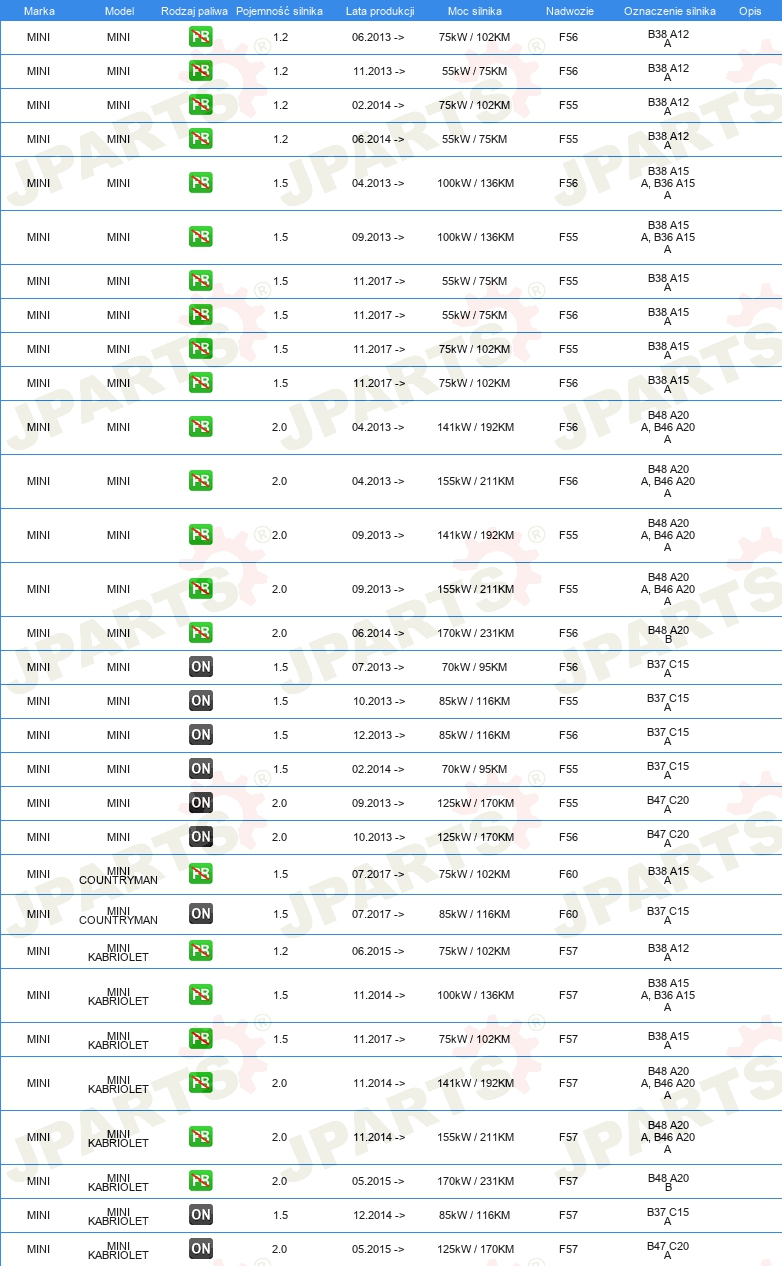The height and width of the screenshot is (1266, 782).
Task: Click PB icon in 06.2014 55kW F55 row
Action: click(201, 139)
